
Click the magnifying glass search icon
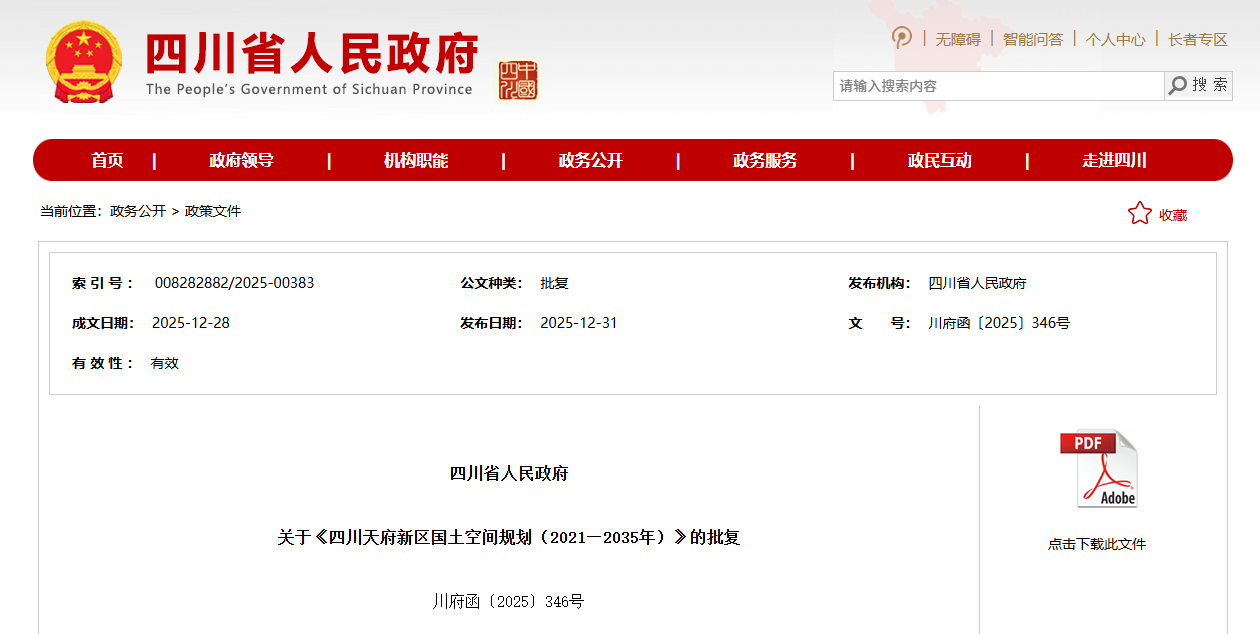pyautogui.click(x=1178, y=86)
